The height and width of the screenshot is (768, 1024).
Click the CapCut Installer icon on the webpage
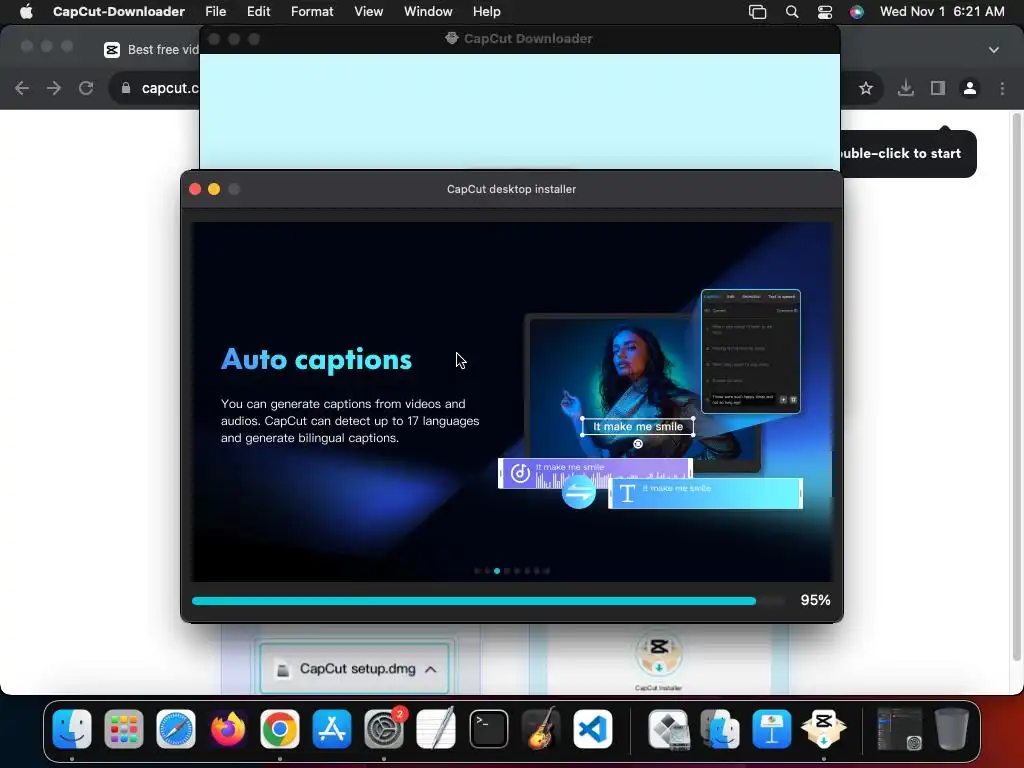pyautogui.click(x=659, y=654)
